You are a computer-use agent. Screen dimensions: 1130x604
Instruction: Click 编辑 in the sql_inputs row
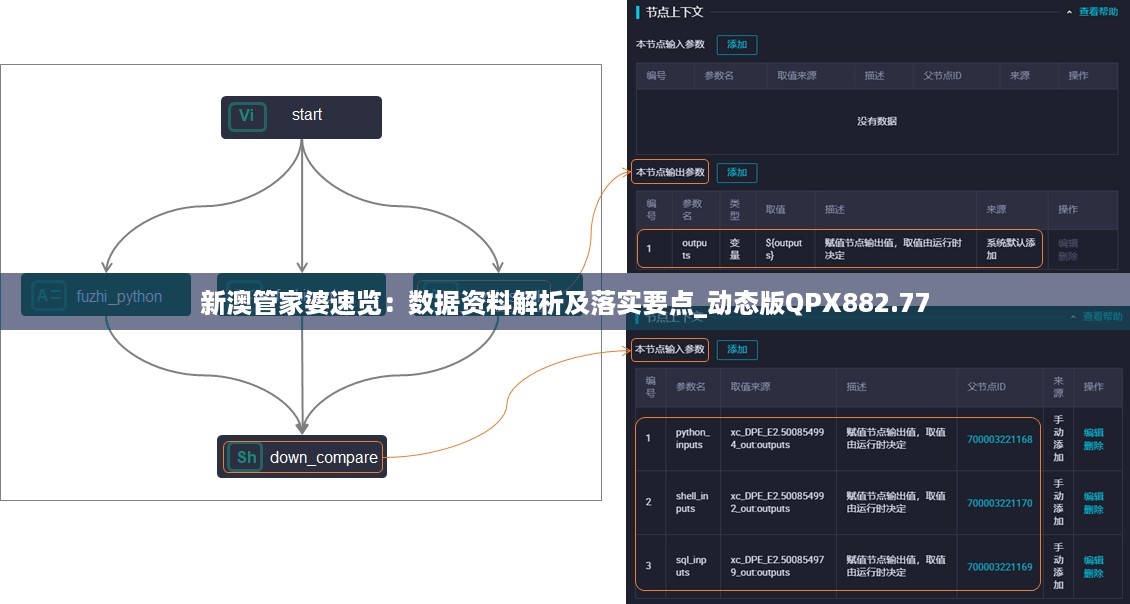(1093, 560)
